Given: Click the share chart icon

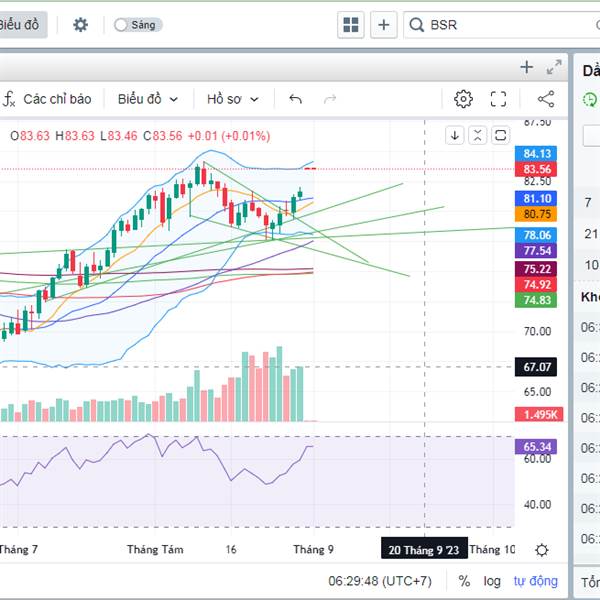Looking at the screenshot, I should pos(546,99).
